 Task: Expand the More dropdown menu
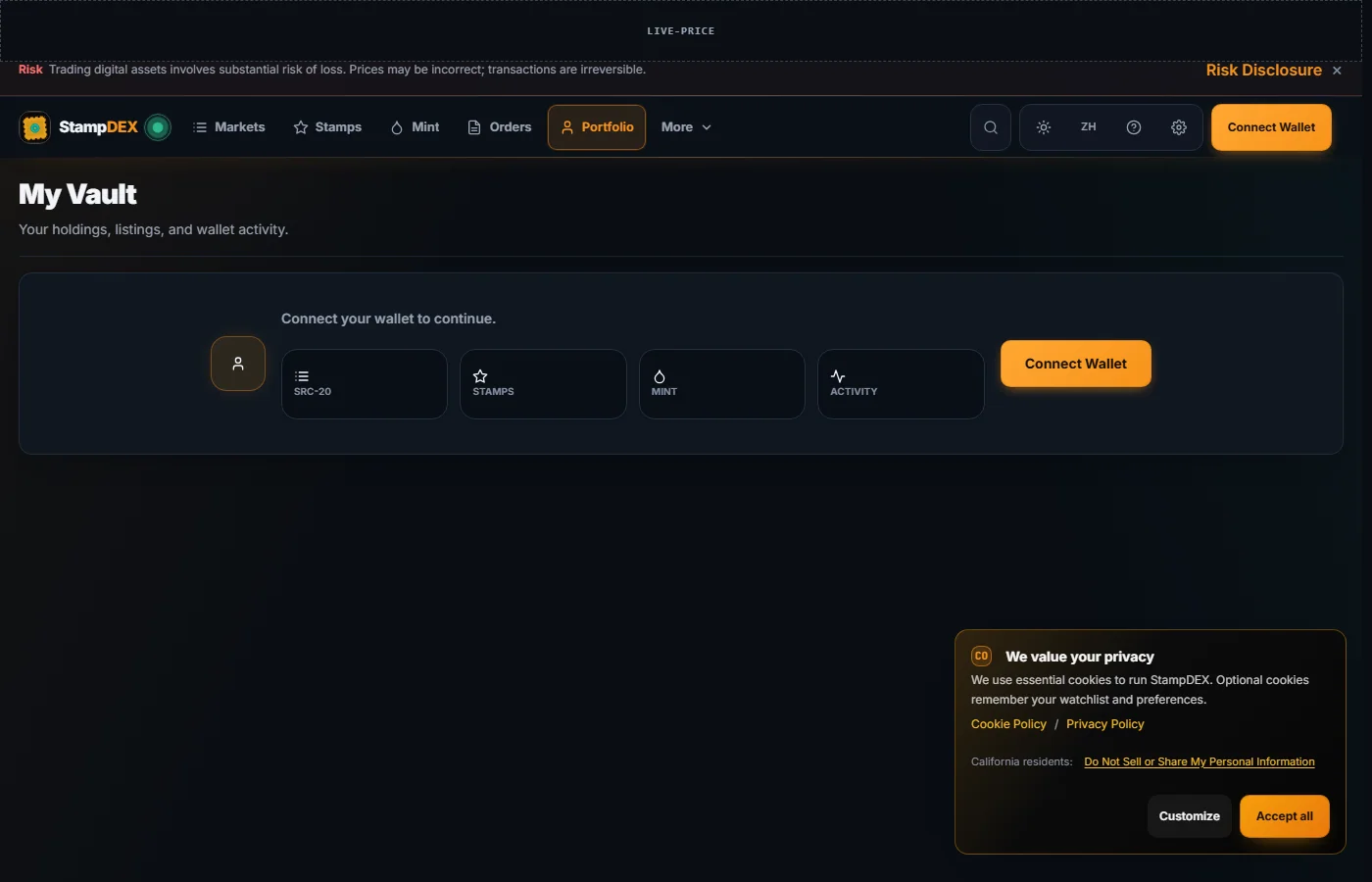tap(686, 127)
